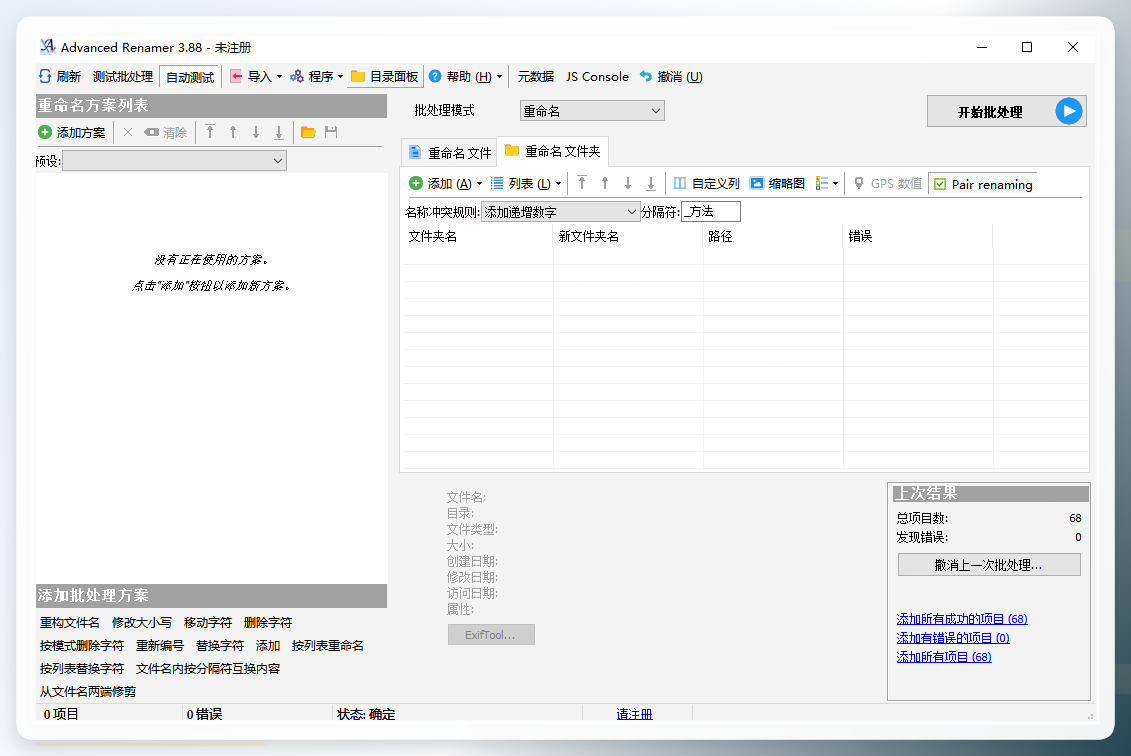This screenshot has height=756, width=1131.
Task: Move item up in file toolbar
Action: [x=605, y=183]
